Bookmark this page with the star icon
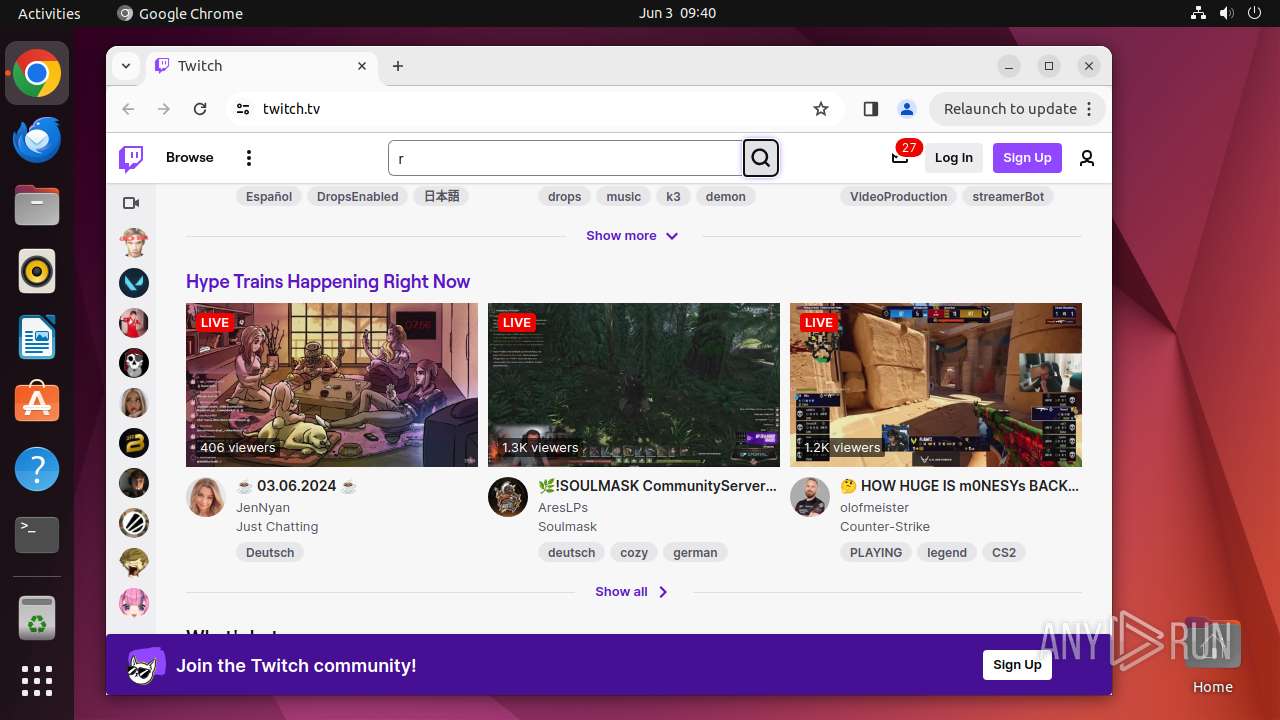1280x720 pixels. 821,109
